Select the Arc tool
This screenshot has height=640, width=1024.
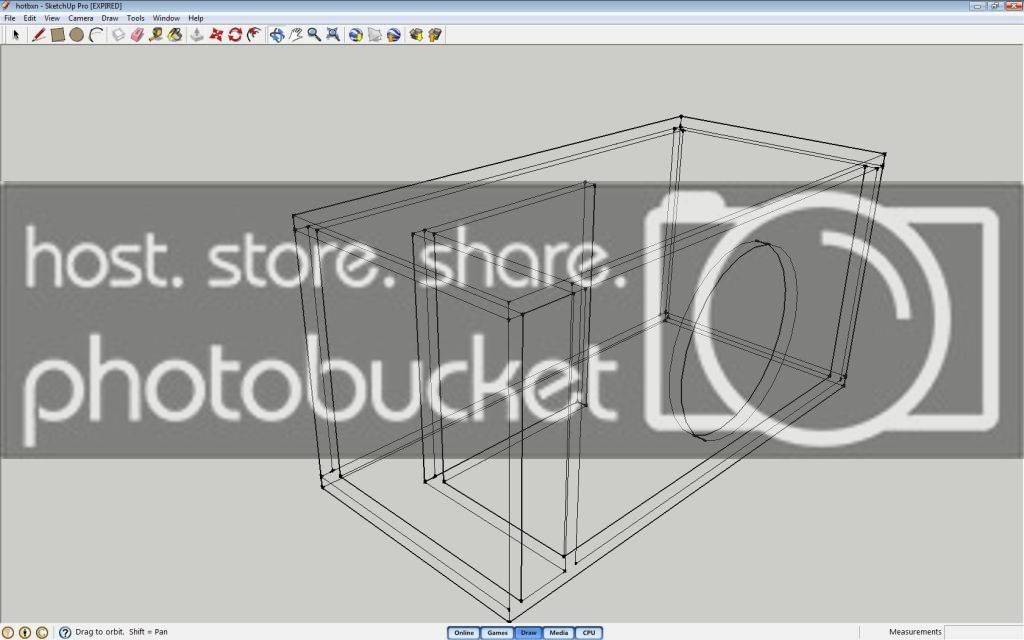click(x=96, y=35)
